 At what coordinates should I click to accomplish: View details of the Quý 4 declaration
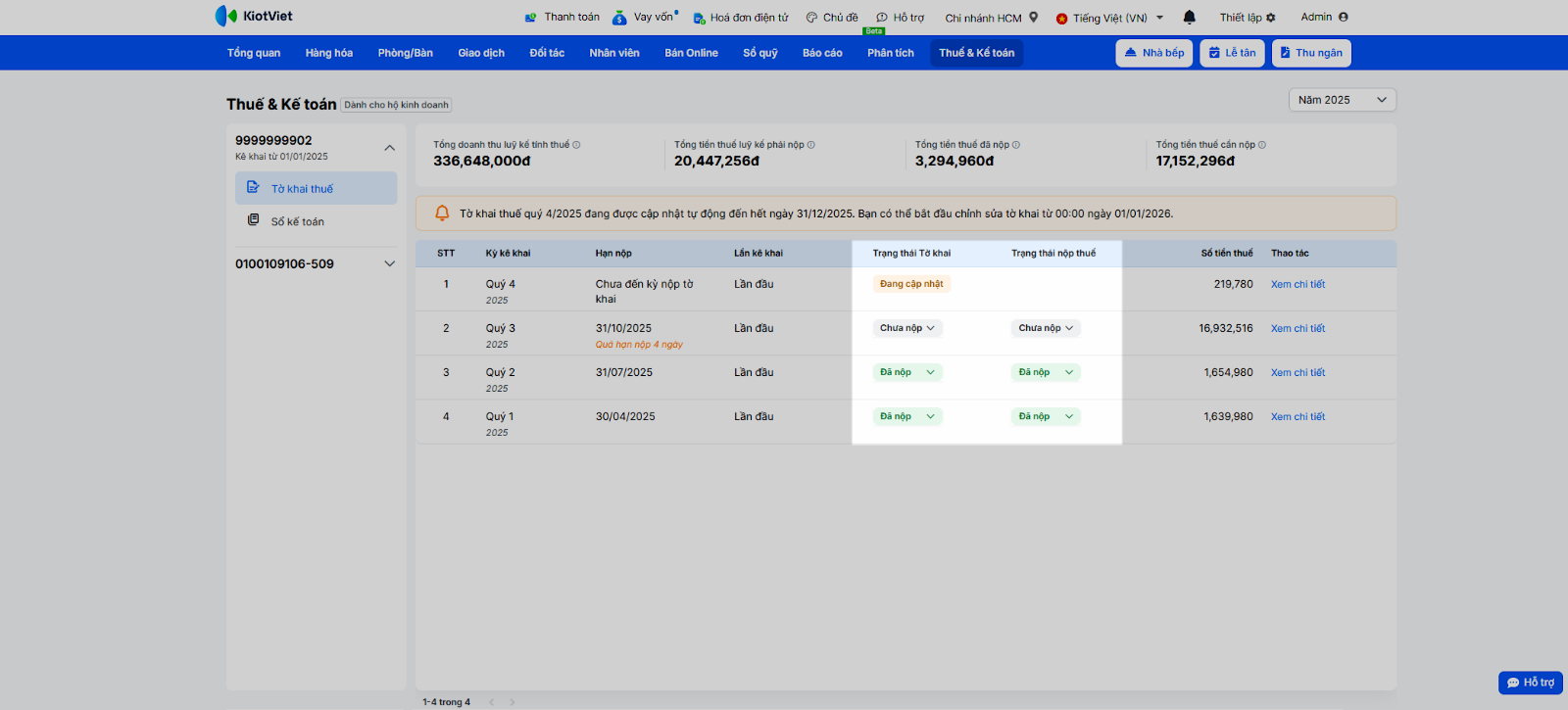click(1298, 284)
